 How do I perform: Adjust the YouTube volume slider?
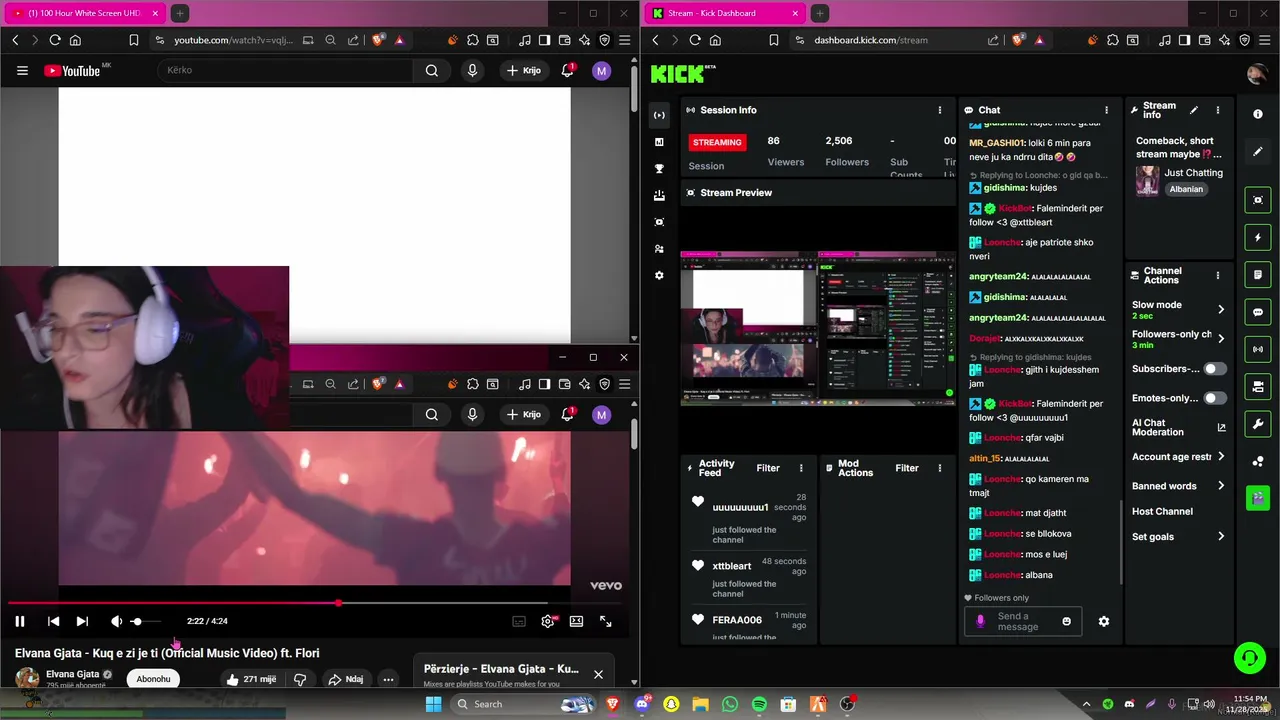pyautogui.click(x=144, y=621)
